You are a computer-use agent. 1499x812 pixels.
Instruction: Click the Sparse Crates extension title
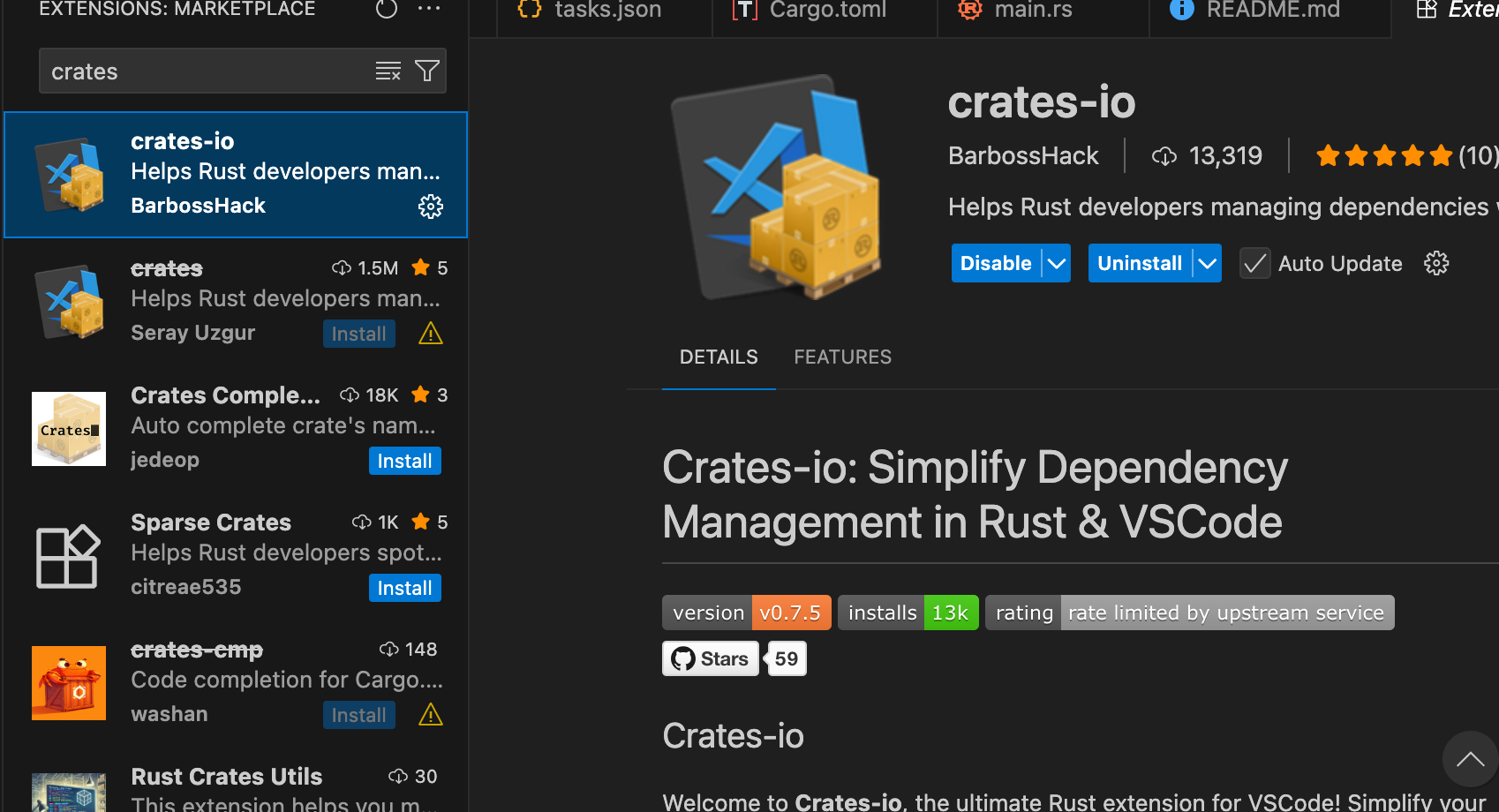point(211,523)
